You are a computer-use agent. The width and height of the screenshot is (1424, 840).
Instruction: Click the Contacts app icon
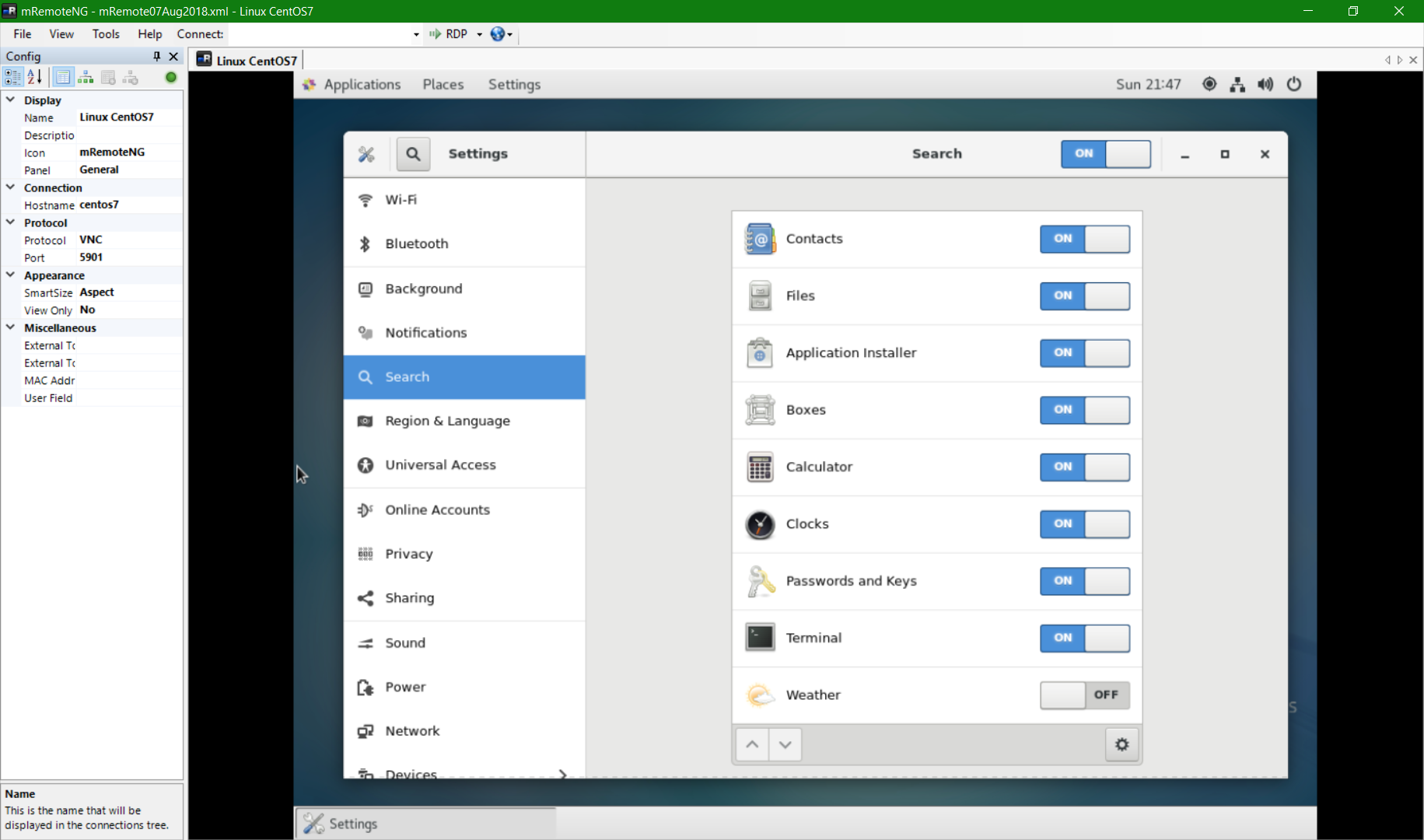(x=760, y=239)
